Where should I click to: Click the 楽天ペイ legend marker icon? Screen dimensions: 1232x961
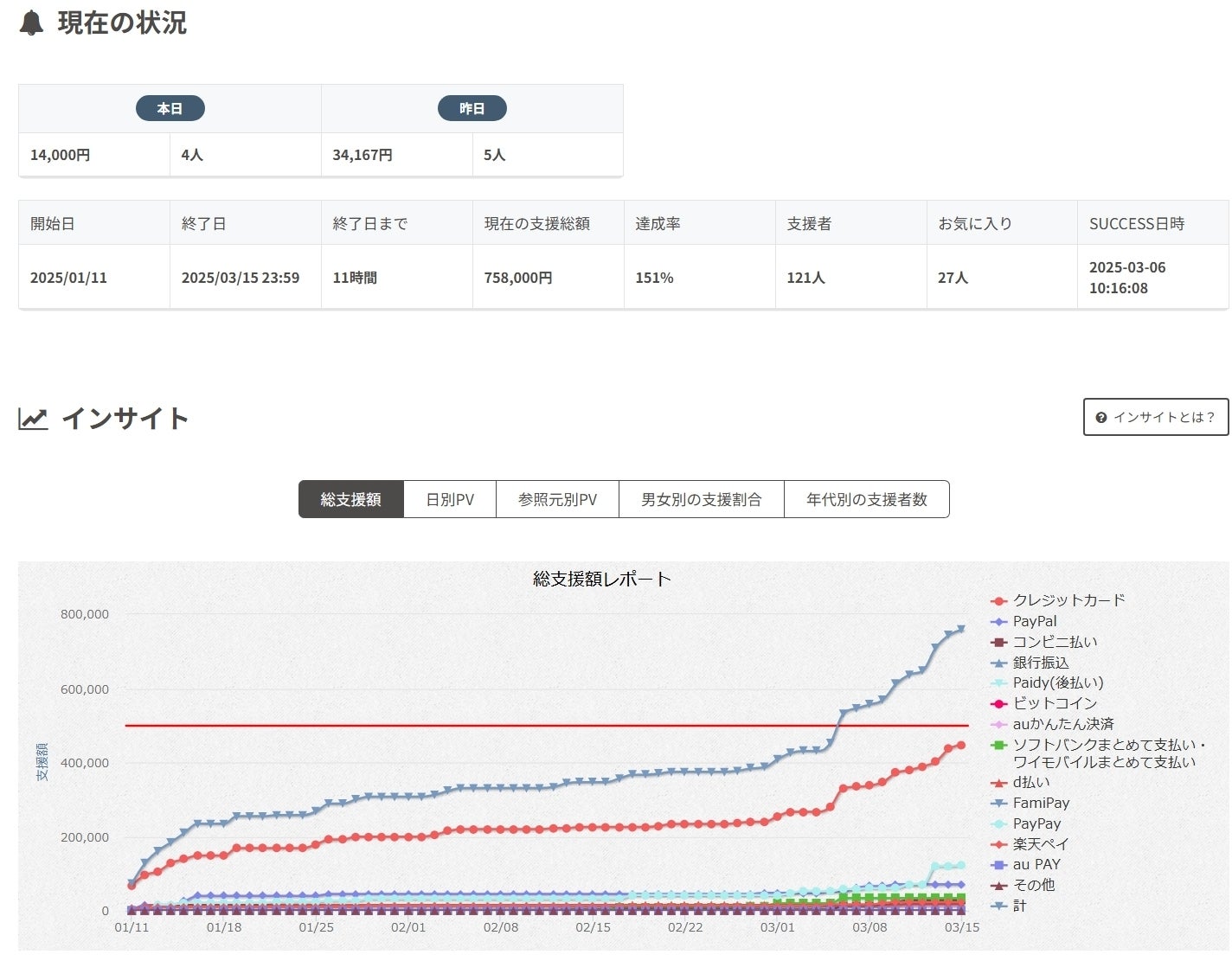point(999,844)
